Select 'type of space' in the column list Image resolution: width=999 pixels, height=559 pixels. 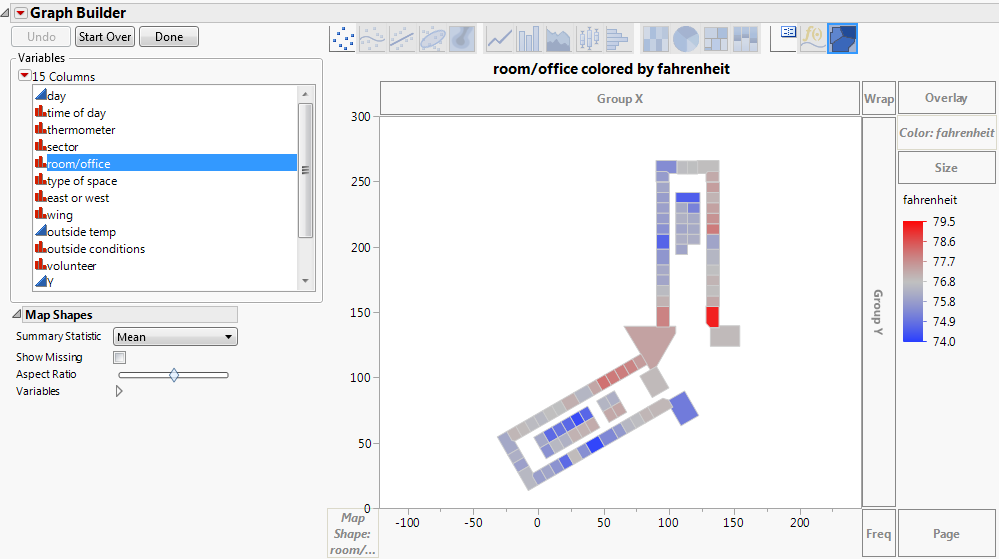tap(82, 181)
